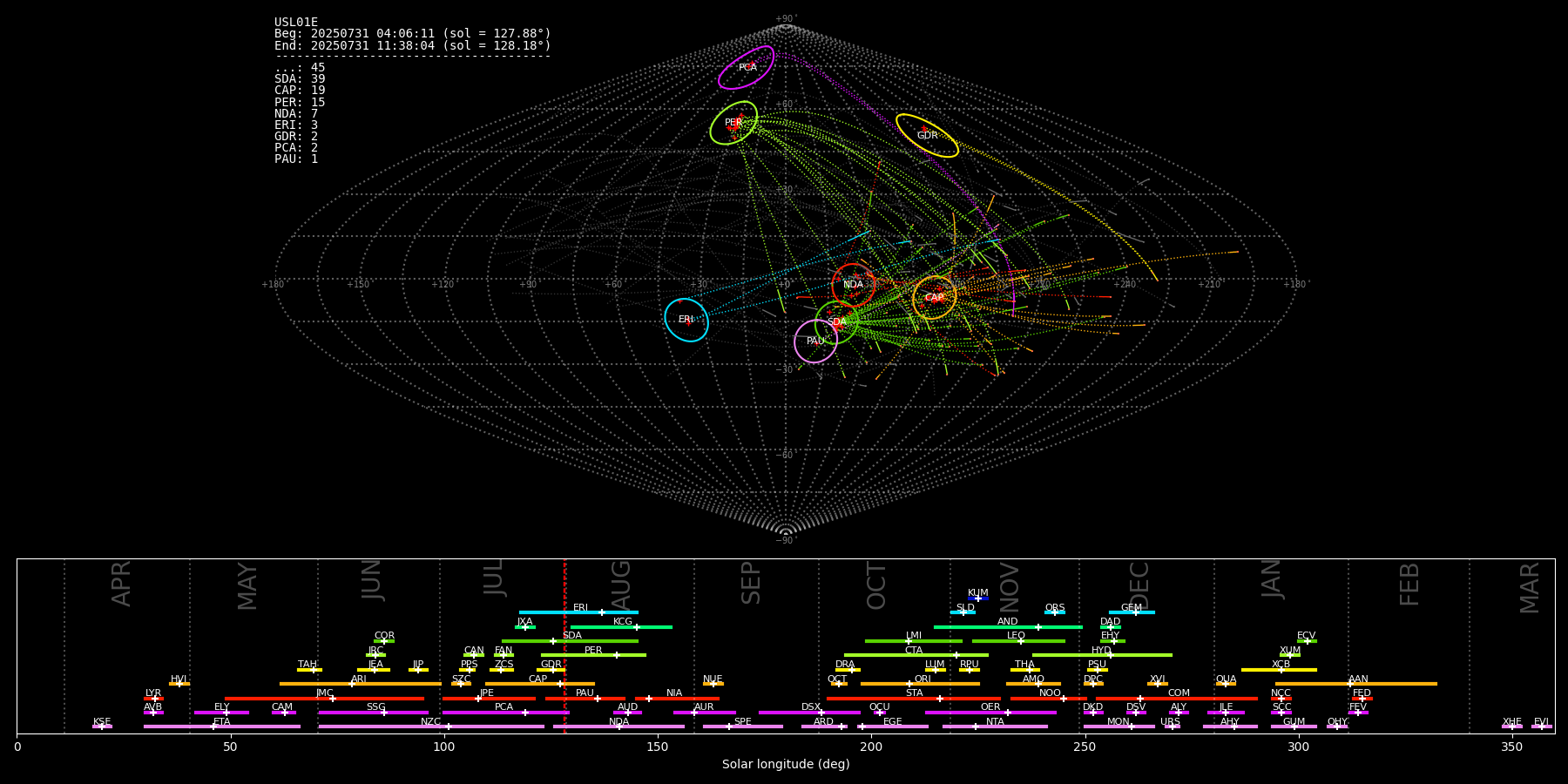Image resolution: width=1568 pixels, height=784 pixels.
Task: Click the −90 south pole label
Action: click(x=785, y=540)
